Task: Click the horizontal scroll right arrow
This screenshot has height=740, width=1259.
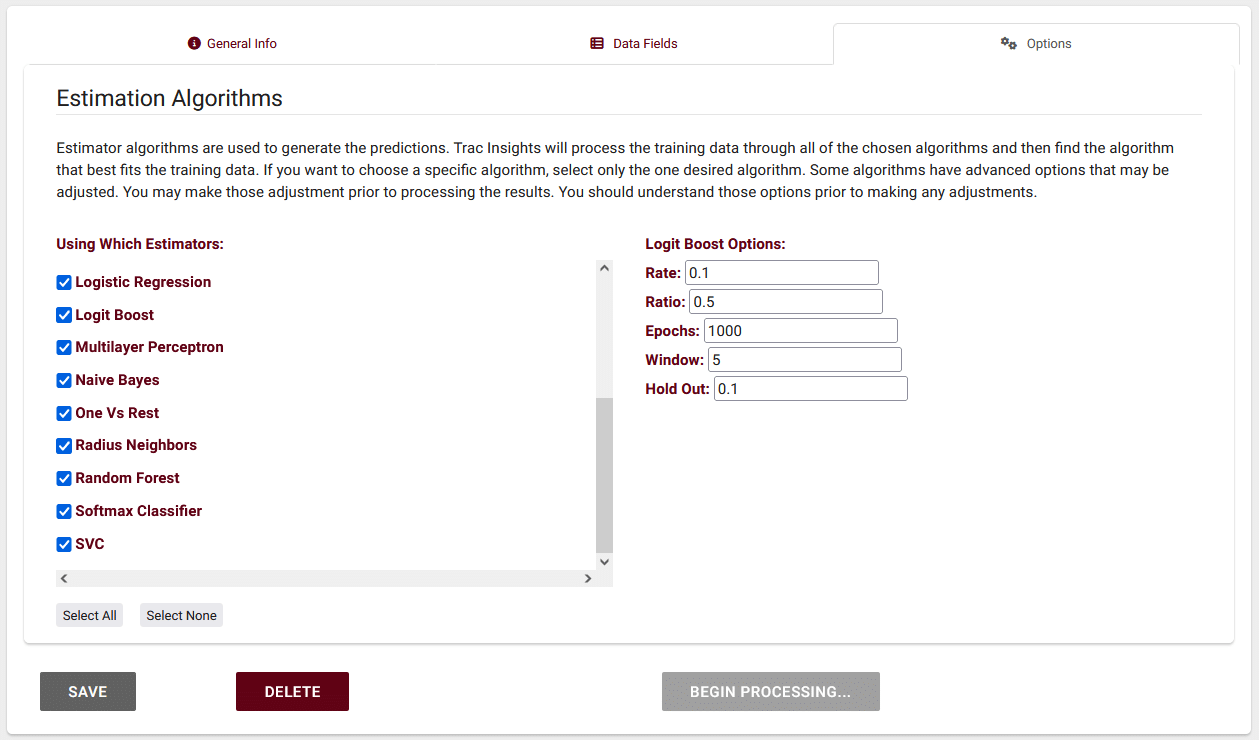Action: (588, 578)
